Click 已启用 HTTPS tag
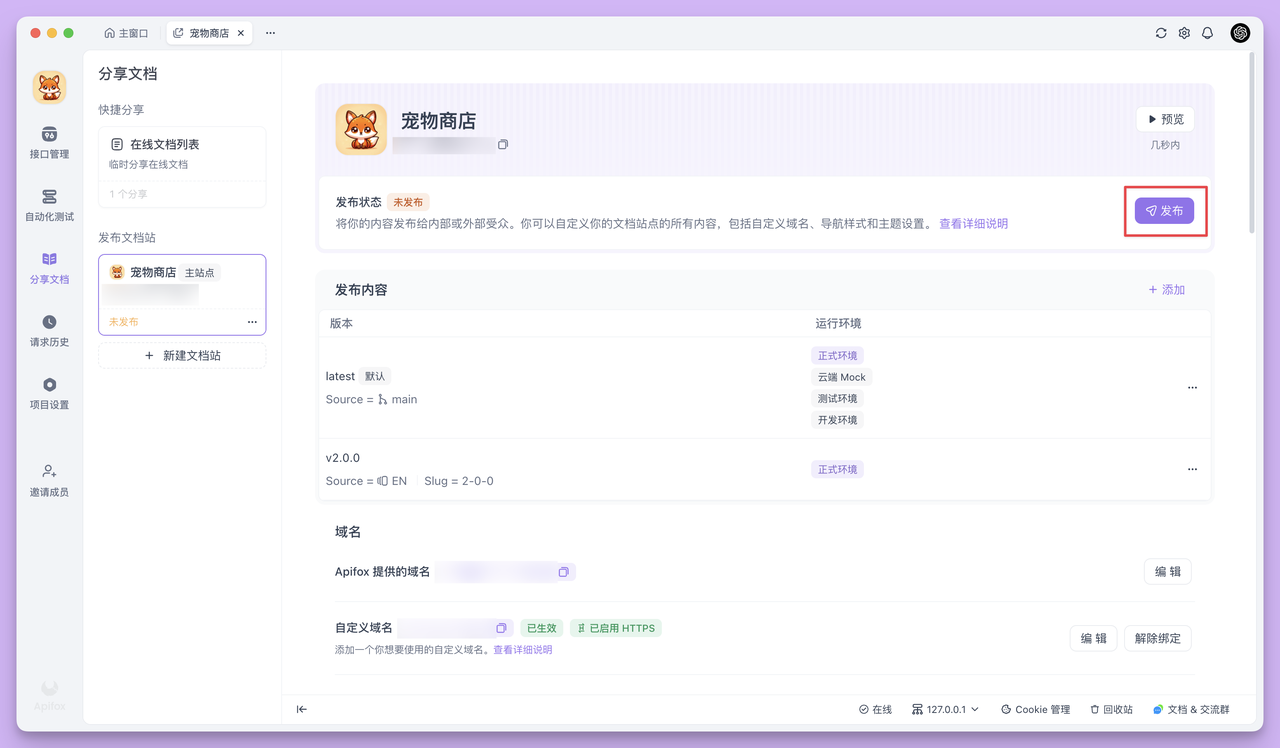Screen dimensions: 1280x748 pyautogui.click(x=616, y=628)
